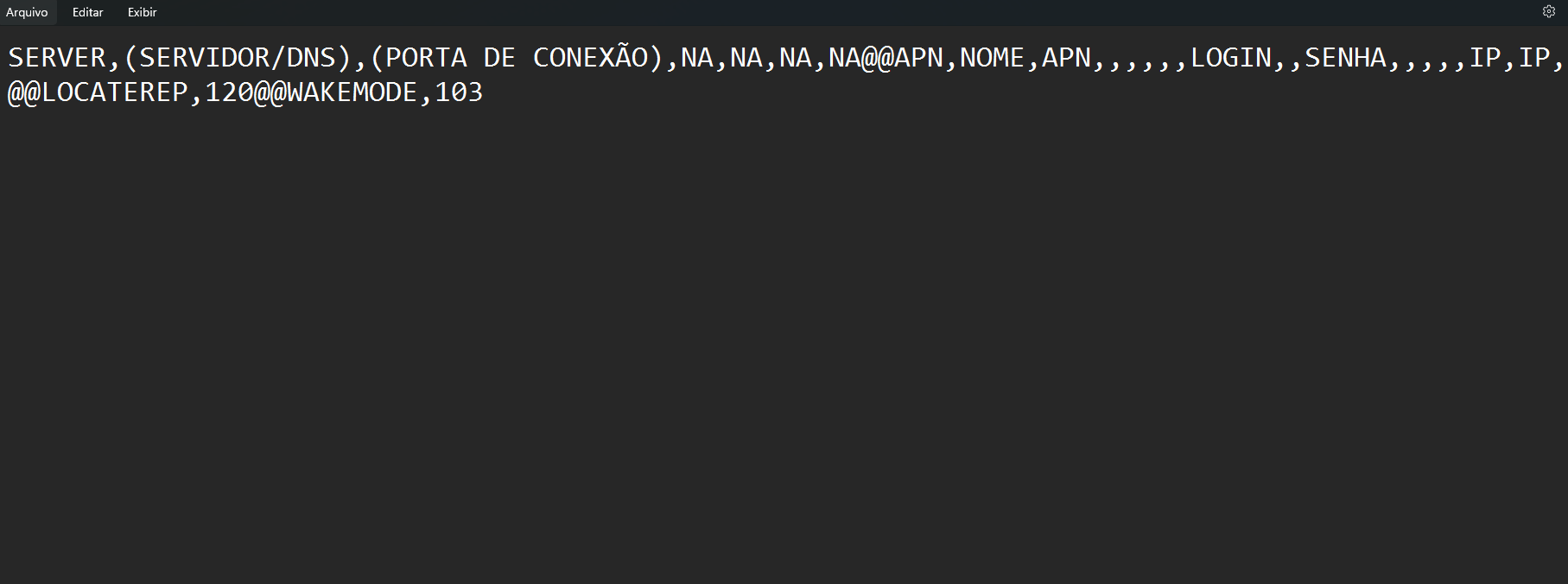Place cursor at the @@ before LOCATEREP
Image resolution: width=1568 pixels, height=584 pixels.
click(x=24, y=92)
